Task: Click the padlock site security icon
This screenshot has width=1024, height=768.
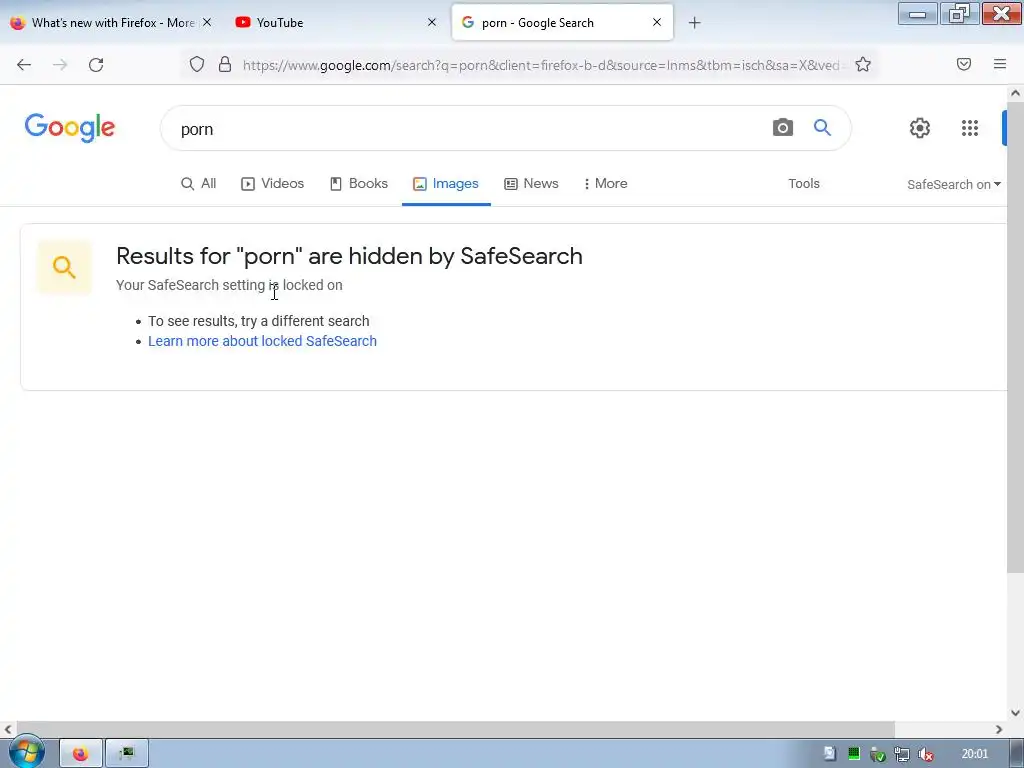Action: point(225,64)
